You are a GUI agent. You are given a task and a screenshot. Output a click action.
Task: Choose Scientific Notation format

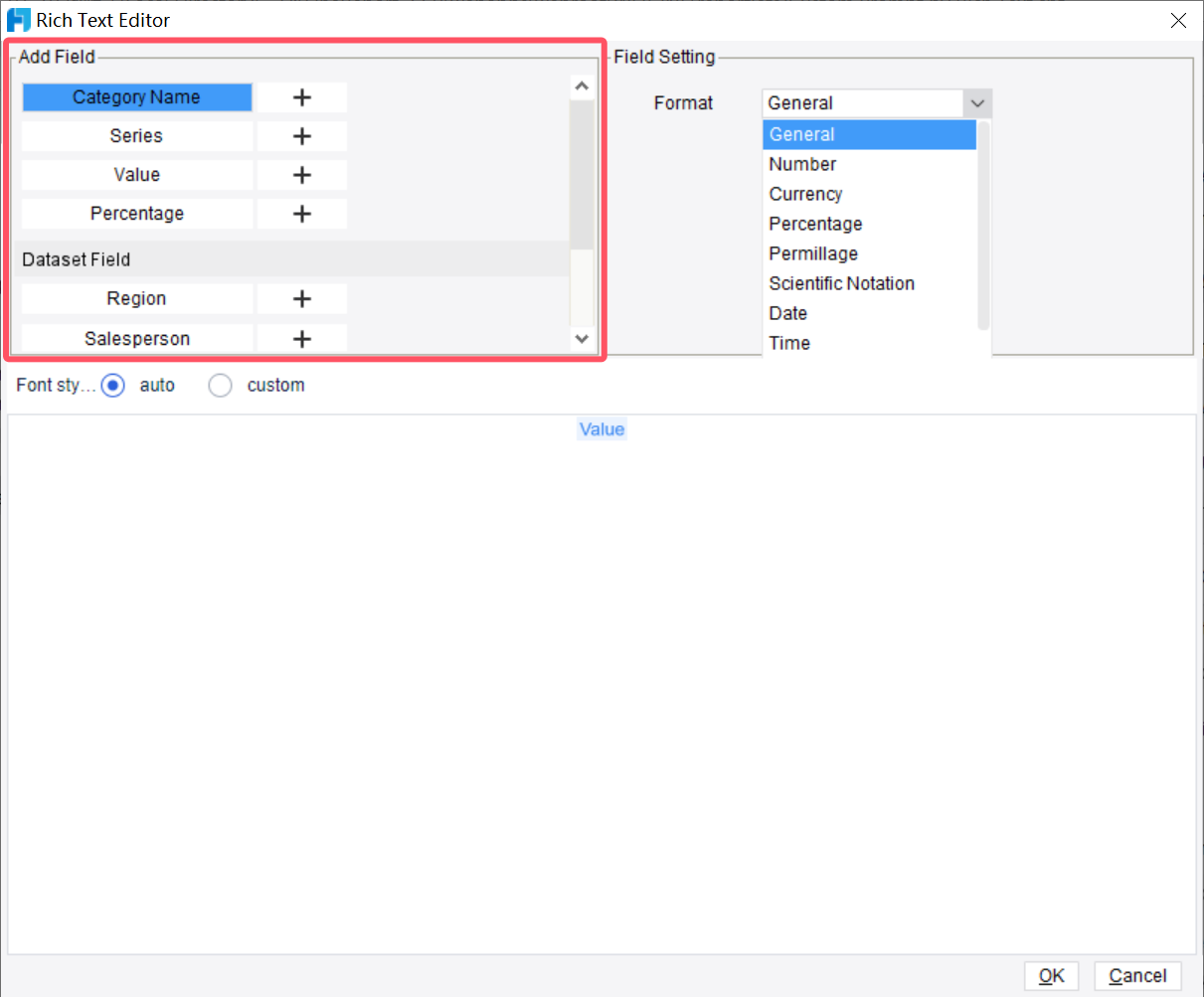(841, 283)
